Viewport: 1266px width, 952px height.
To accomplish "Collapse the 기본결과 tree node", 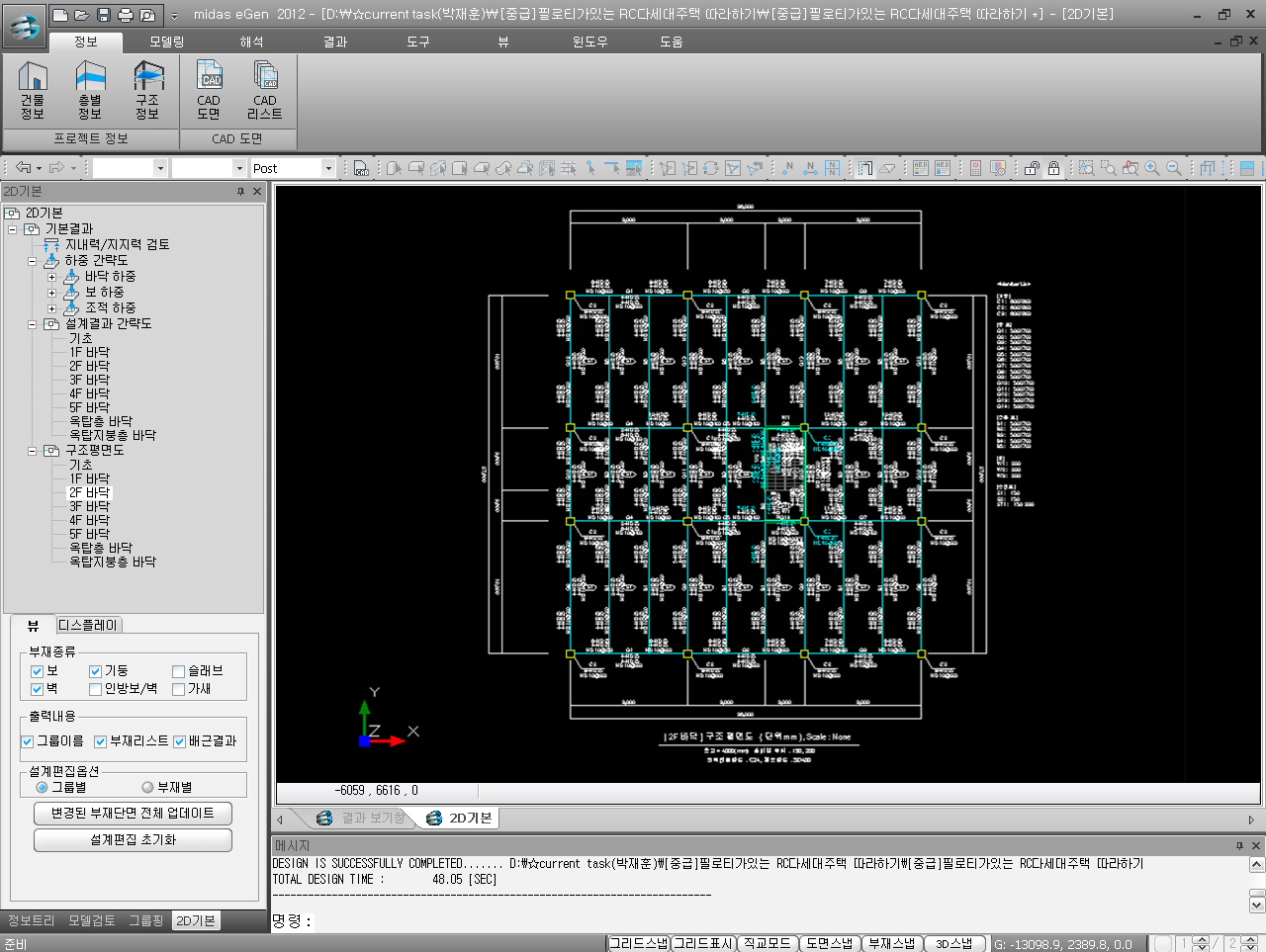I will [x=12, y=229].
